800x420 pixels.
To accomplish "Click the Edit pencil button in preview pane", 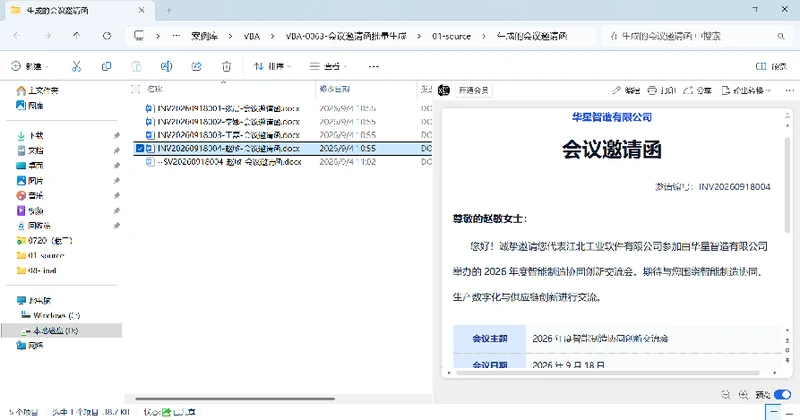I will [x=626, y=90].
